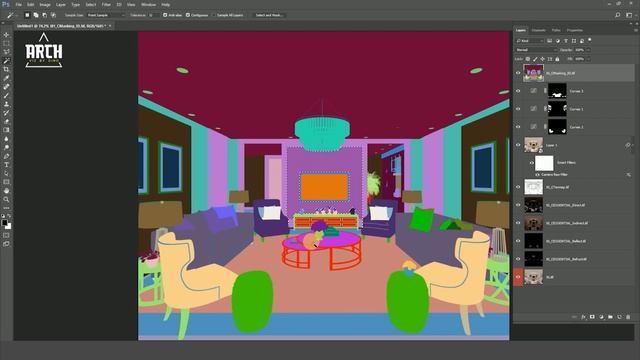Screen dimensions: 640x360
Task: Open the Layers panel flyout menu
Action: (636, 30)
